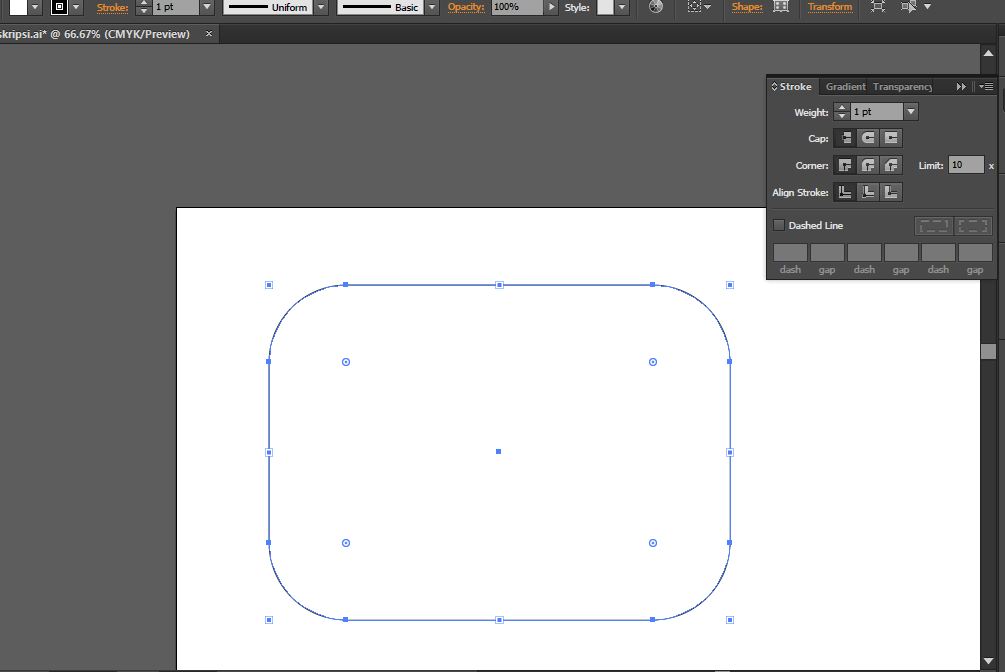Choose the Miter Join corner option
The height and width of the screenshot is (672, 1005).
click(x=845, y=165)
